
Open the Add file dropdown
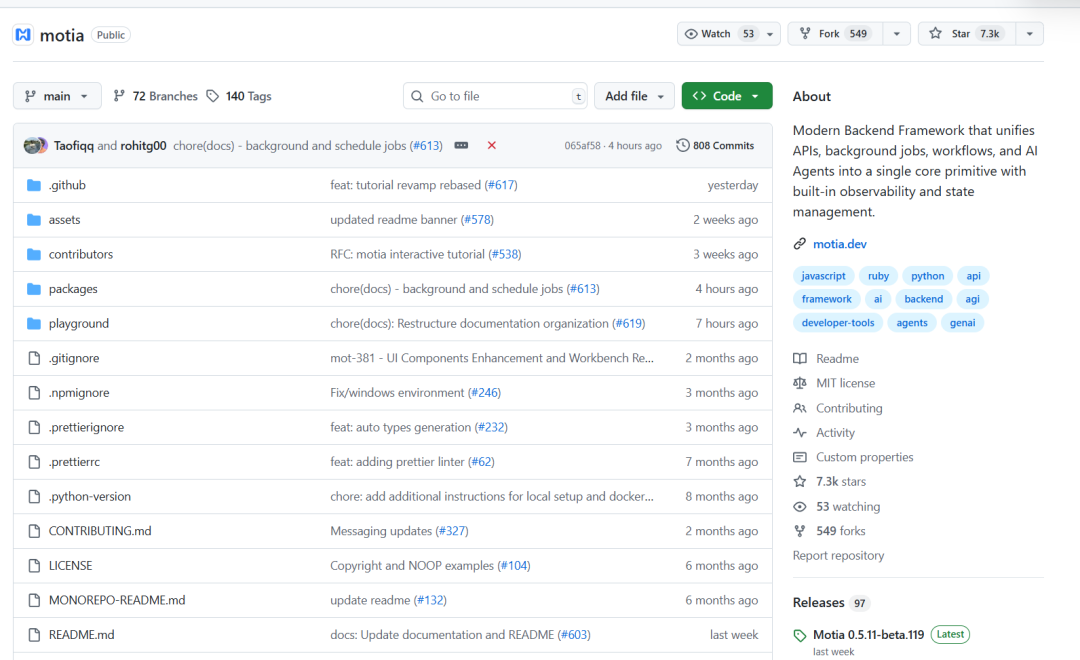pyautogui.click(x=634, y=96)
